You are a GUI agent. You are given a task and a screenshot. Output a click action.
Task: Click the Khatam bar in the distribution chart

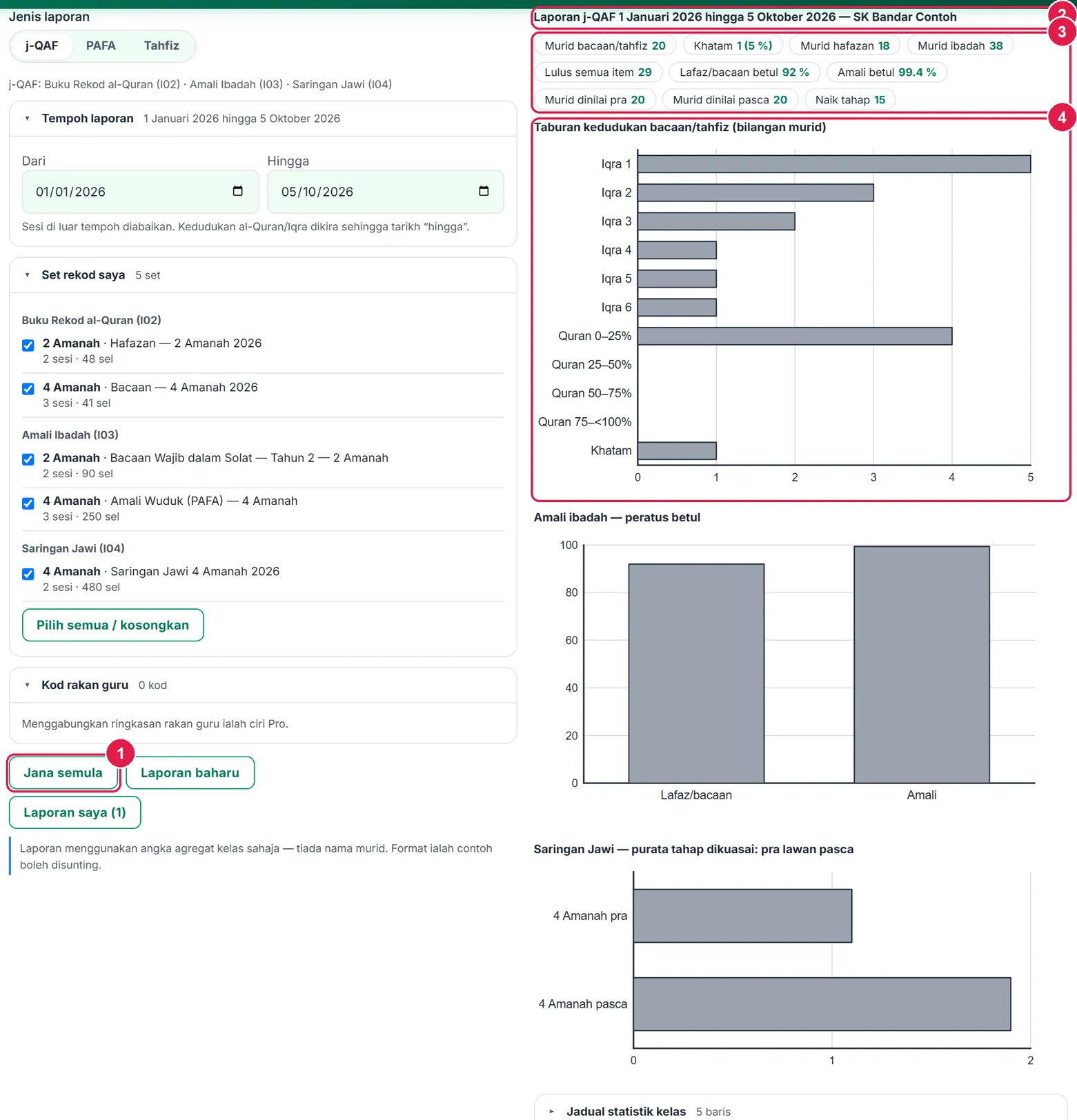pos(677,450)
